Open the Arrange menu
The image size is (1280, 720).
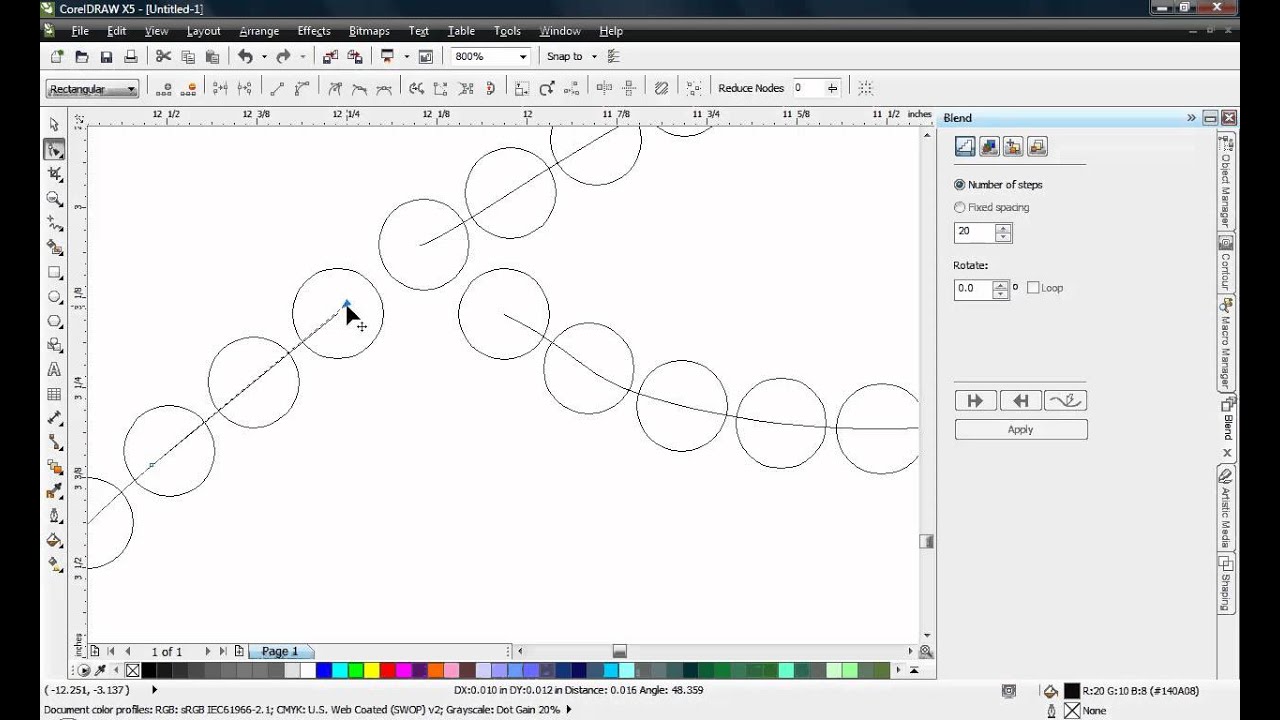coord(259,31)
